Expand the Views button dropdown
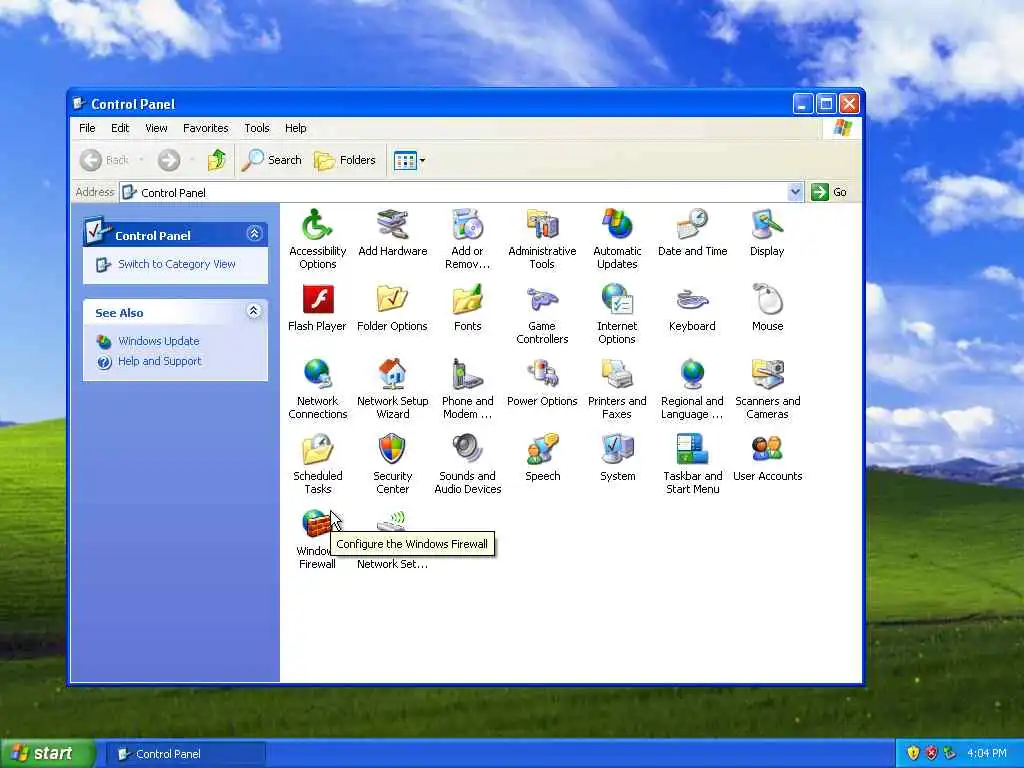This screenshot has height=768, width=1024. click(x=423, y=161)
